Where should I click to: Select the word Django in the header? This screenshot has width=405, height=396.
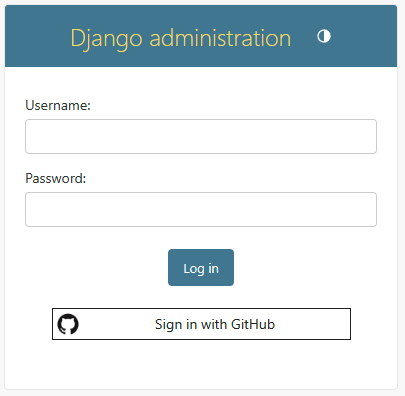[107, 39]
